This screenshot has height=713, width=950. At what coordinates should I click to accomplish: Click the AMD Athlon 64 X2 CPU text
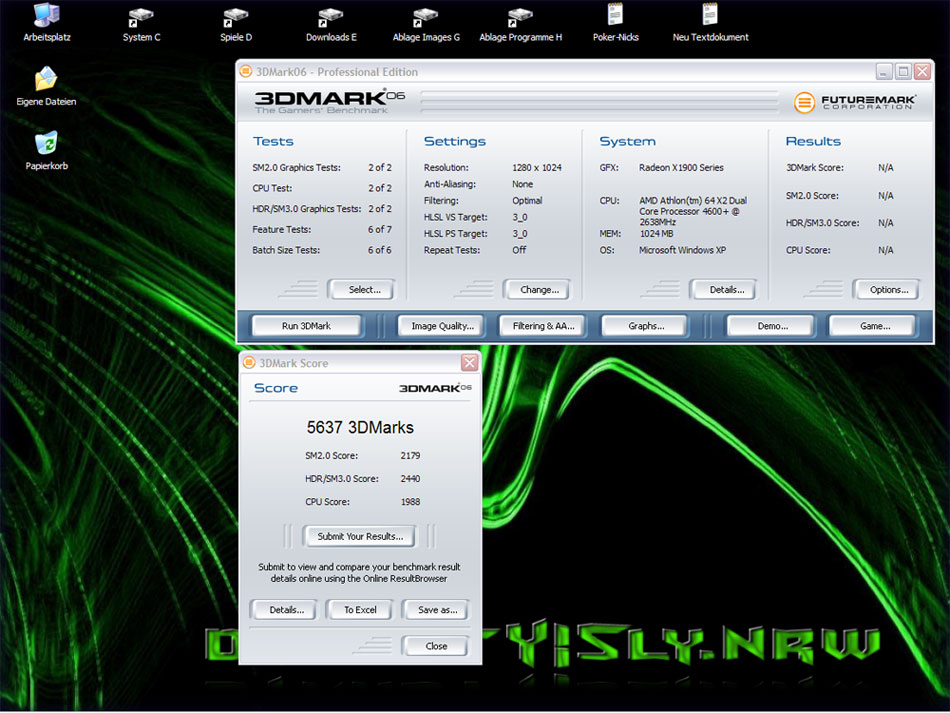click(x=693, y=211)
